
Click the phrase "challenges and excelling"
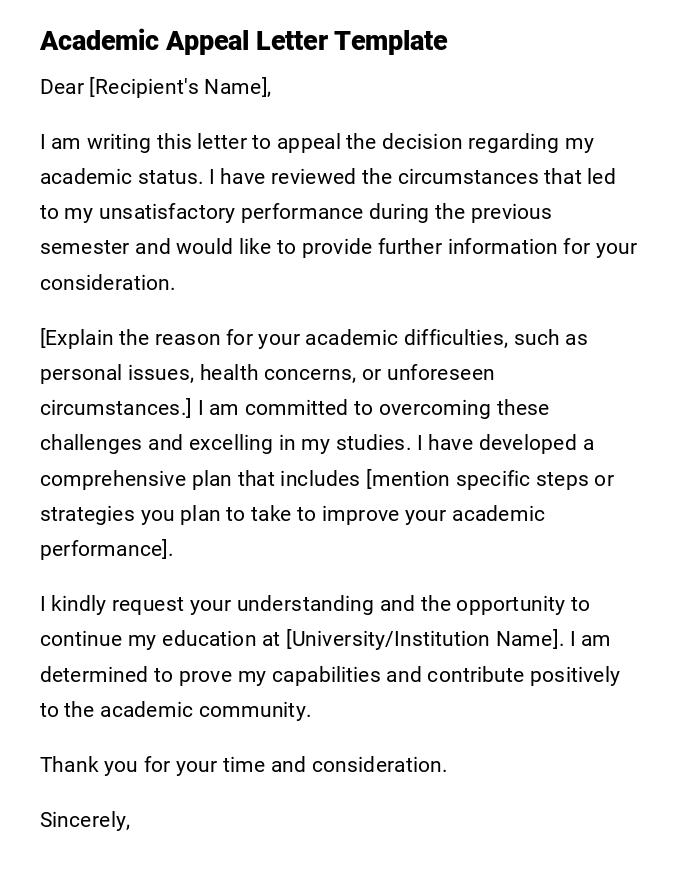155,443
